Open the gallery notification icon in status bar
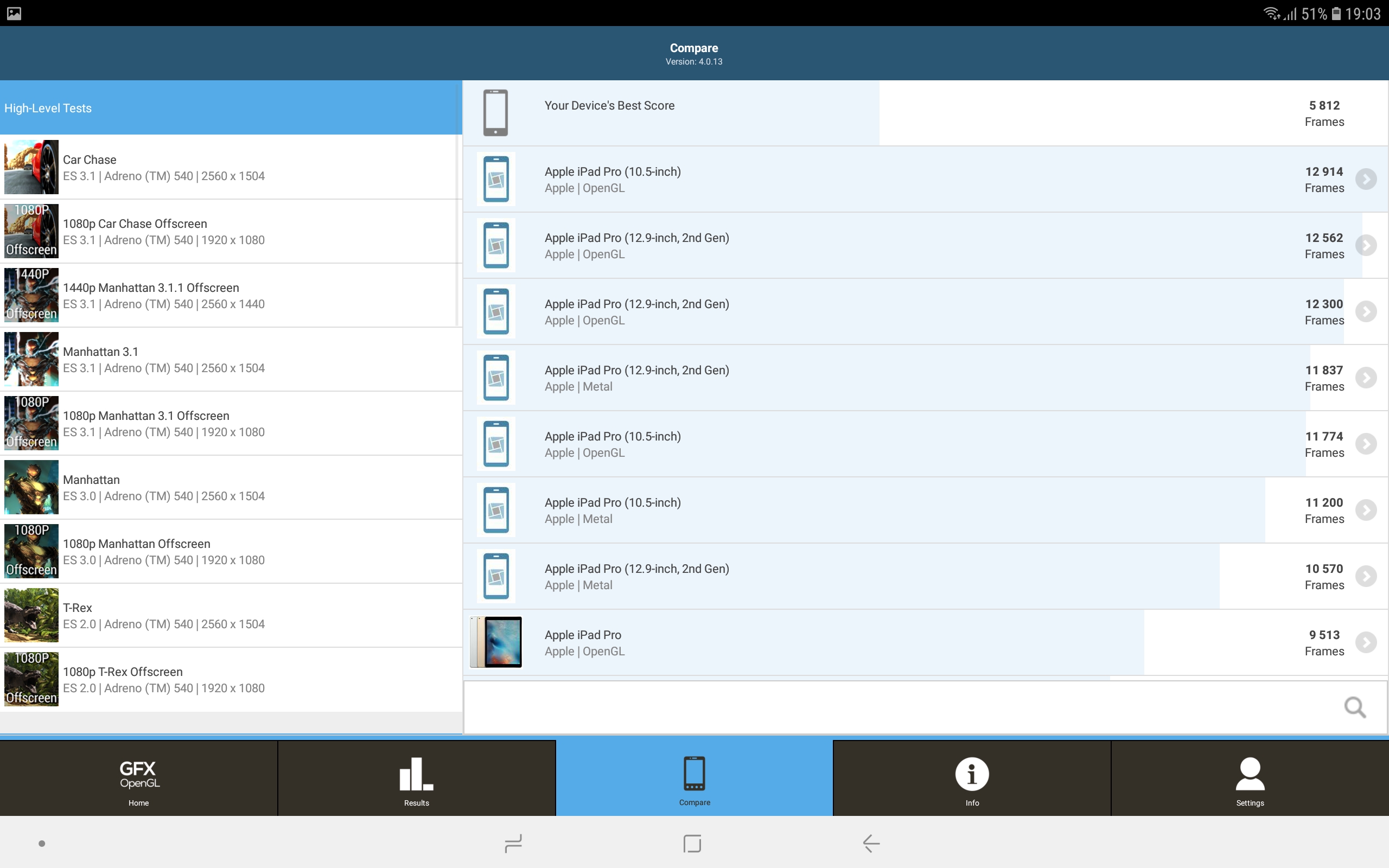1389x868 pixels. (x=14, y=13)
